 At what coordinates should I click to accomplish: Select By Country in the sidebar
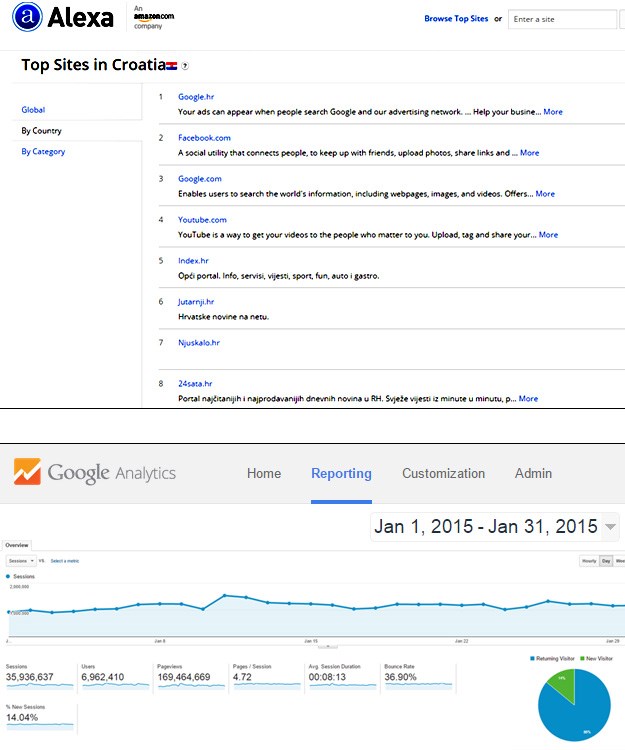41,131
